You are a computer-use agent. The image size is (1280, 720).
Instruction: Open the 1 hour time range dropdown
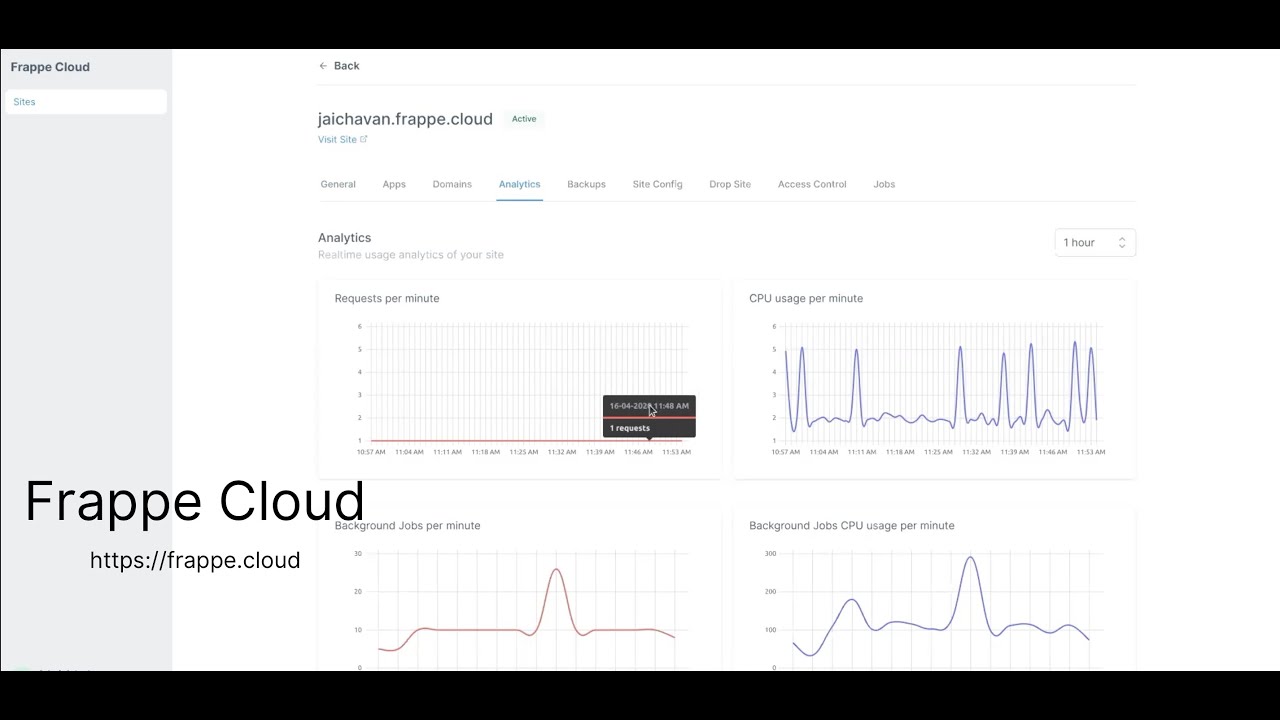(1095, 243)
